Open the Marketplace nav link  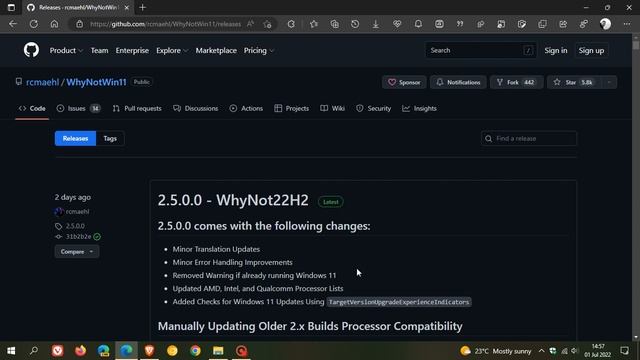(x=216, y=51)
